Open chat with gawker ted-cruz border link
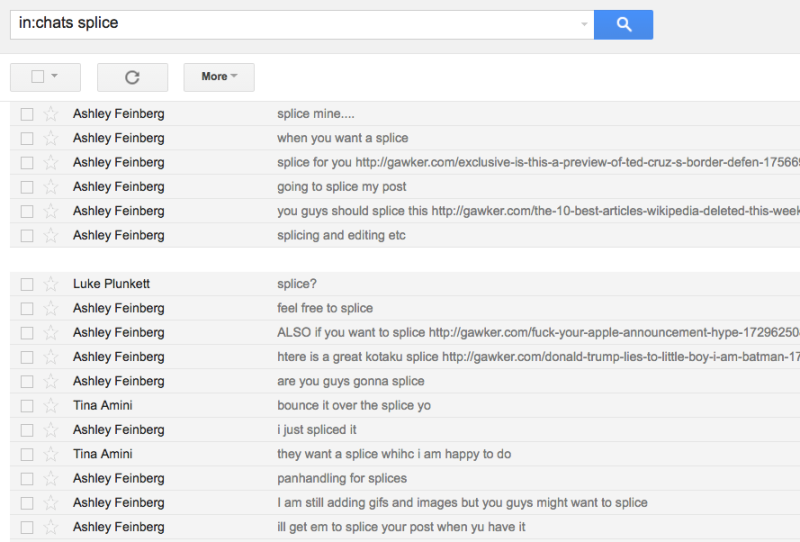800x542 pixels. pyautogui.click(x=538, y=162)
